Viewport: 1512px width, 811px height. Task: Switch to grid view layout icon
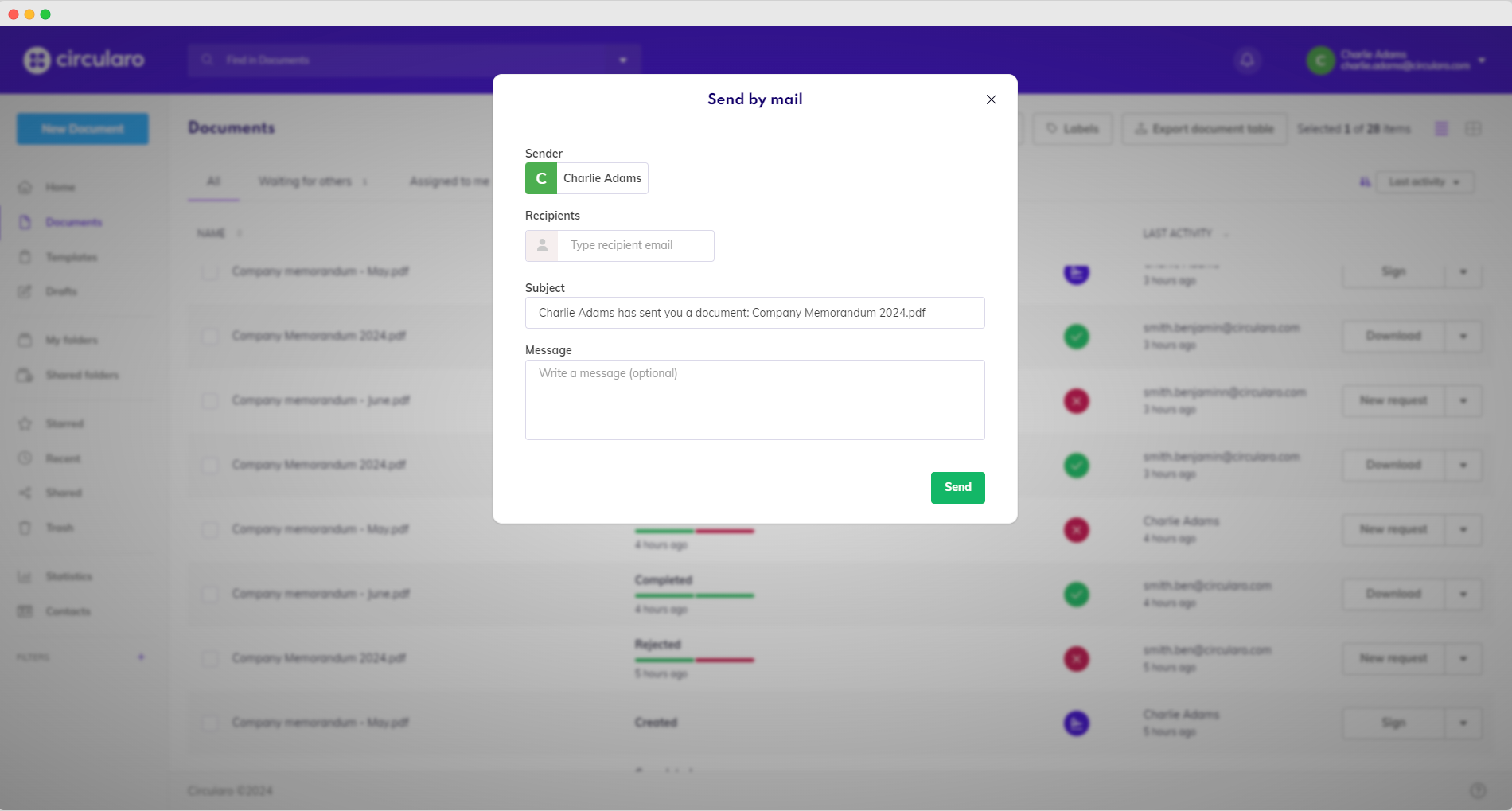pos(1473,128)
